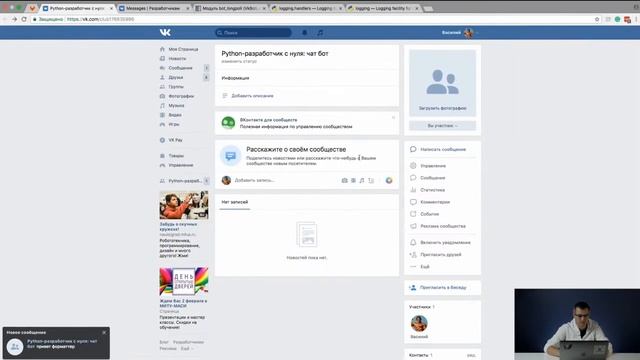Open Друзья in the left menu
The image size is (640, 360).
point(176,77)
